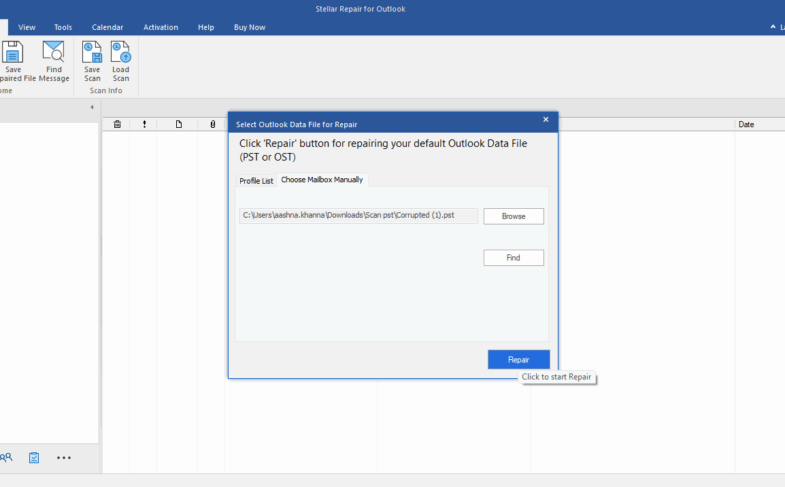Open the Tasks icon in the bottom navigation
The image size is (785, 487).
point(34,457)
